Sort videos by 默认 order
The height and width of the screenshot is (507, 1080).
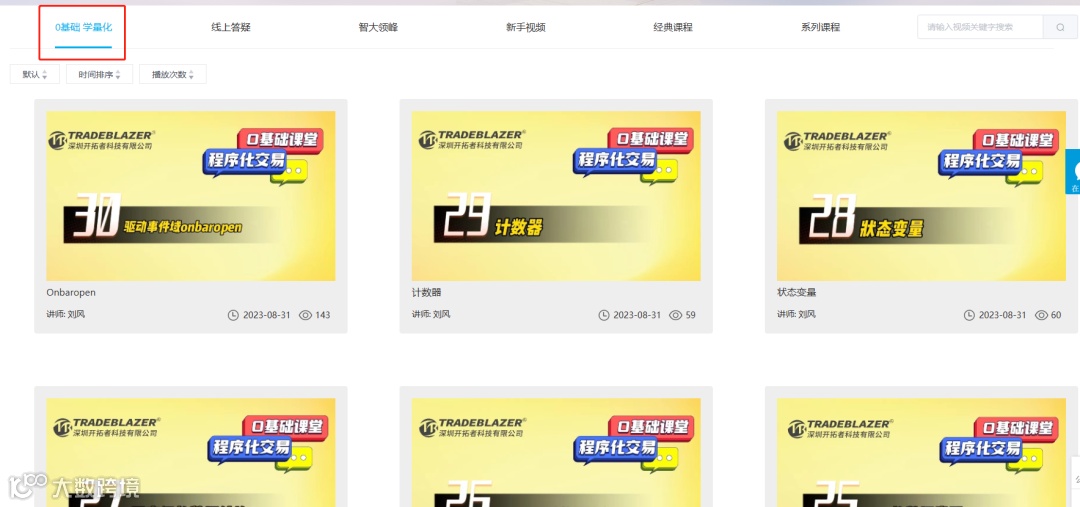pyautogui.click(x=34, y=74)
